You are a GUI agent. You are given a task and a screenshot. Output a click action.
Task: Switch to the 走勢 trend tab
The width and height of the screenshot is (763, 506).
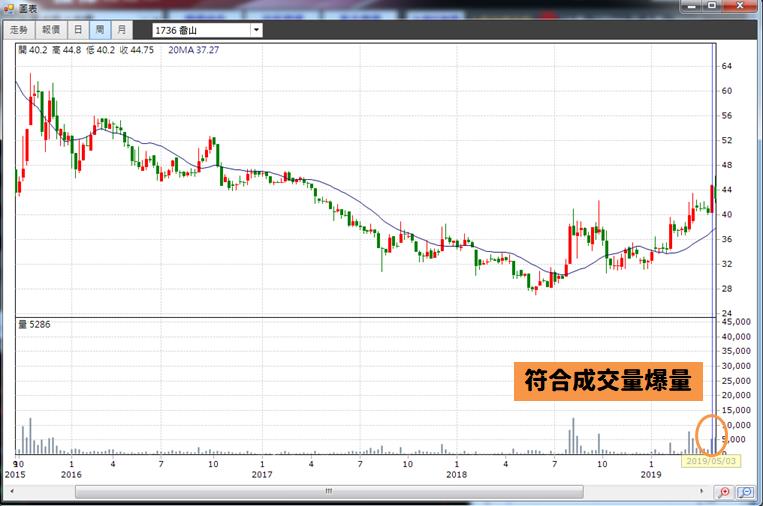point(18,30)
